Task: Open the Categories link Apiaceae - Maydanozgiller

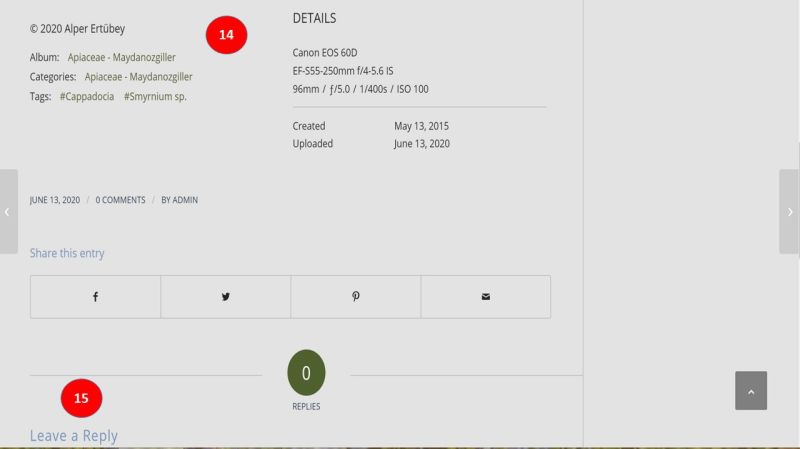Action: [138, 76]
